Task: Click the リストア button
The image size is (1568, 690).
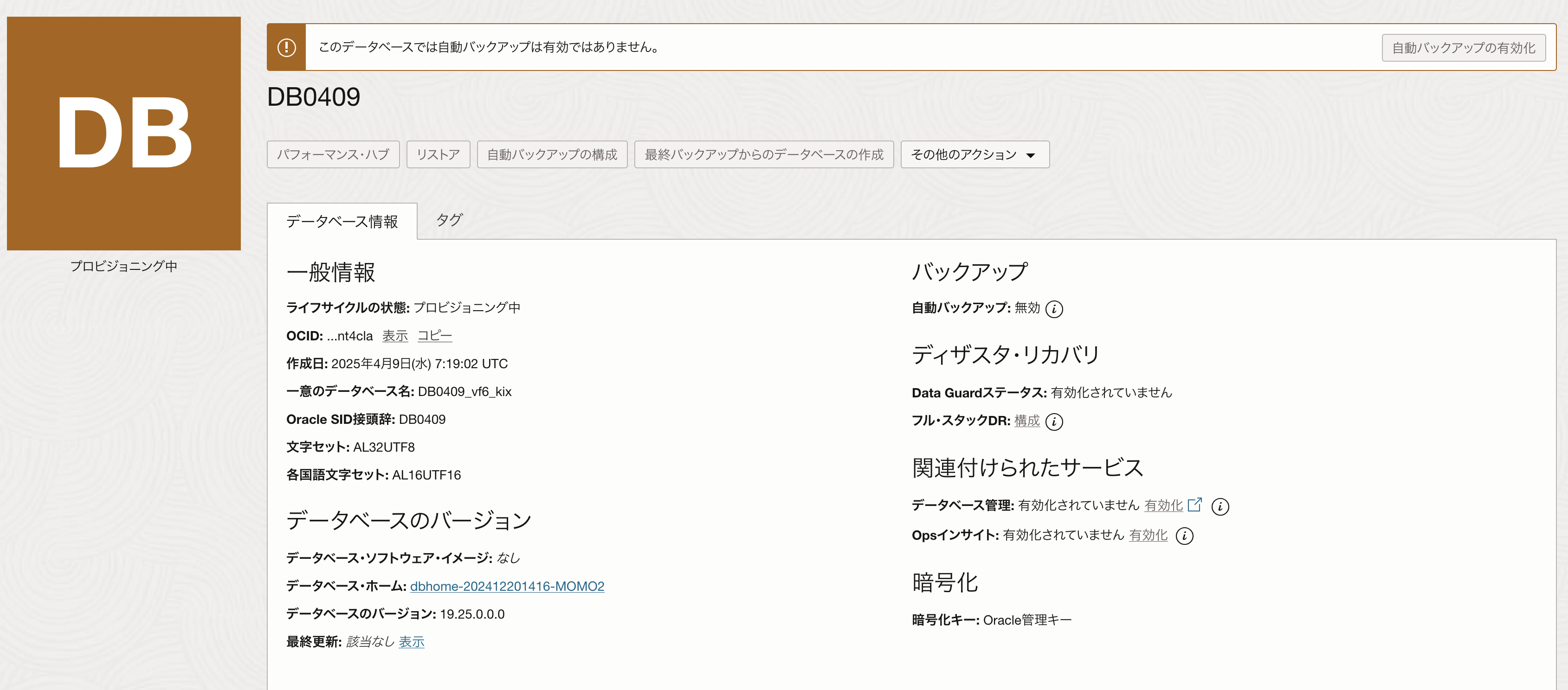Action: 438,154
